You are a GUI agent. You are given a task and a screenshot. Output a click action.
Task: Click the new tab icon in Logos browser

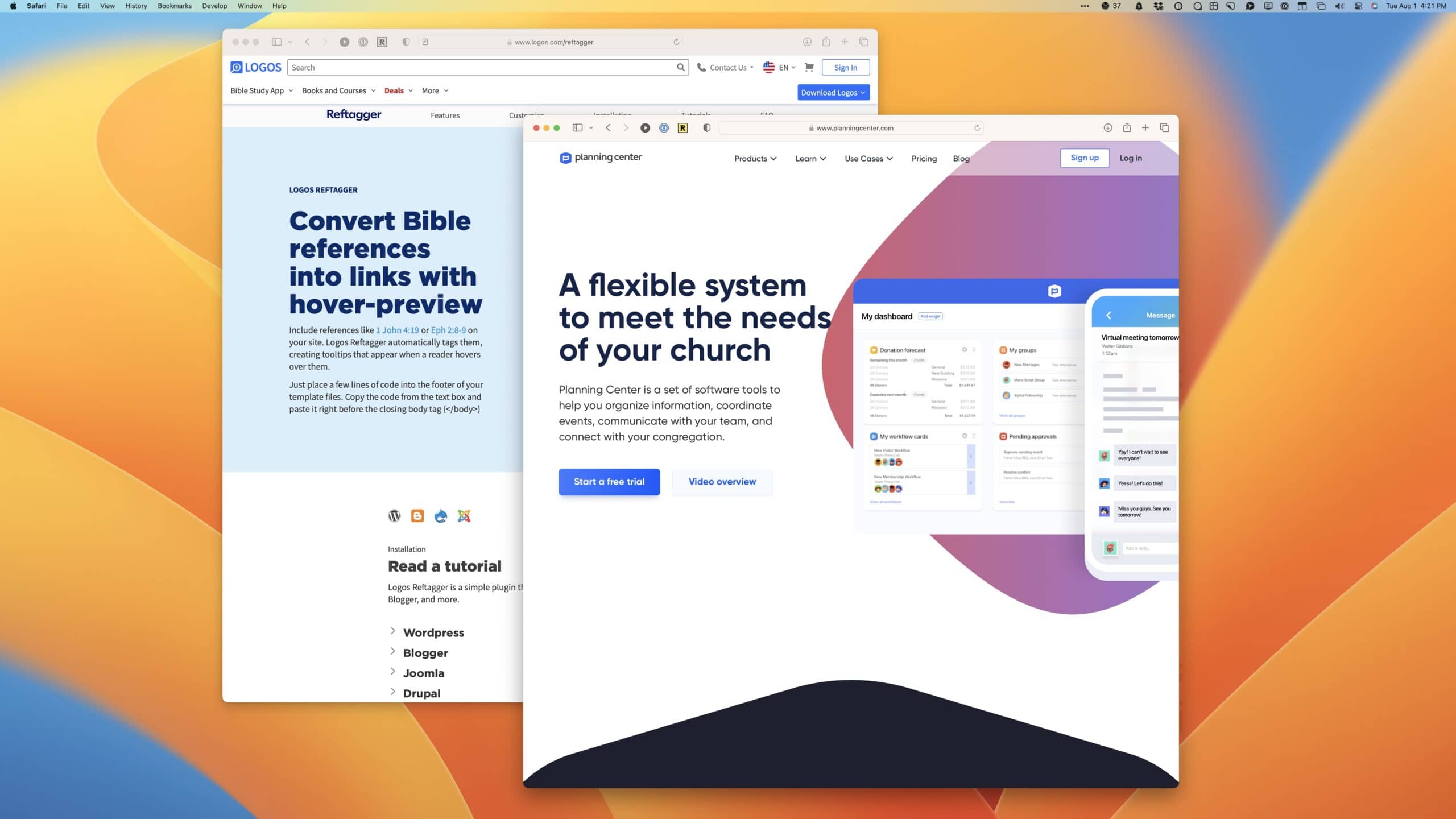tap(845, 41)
